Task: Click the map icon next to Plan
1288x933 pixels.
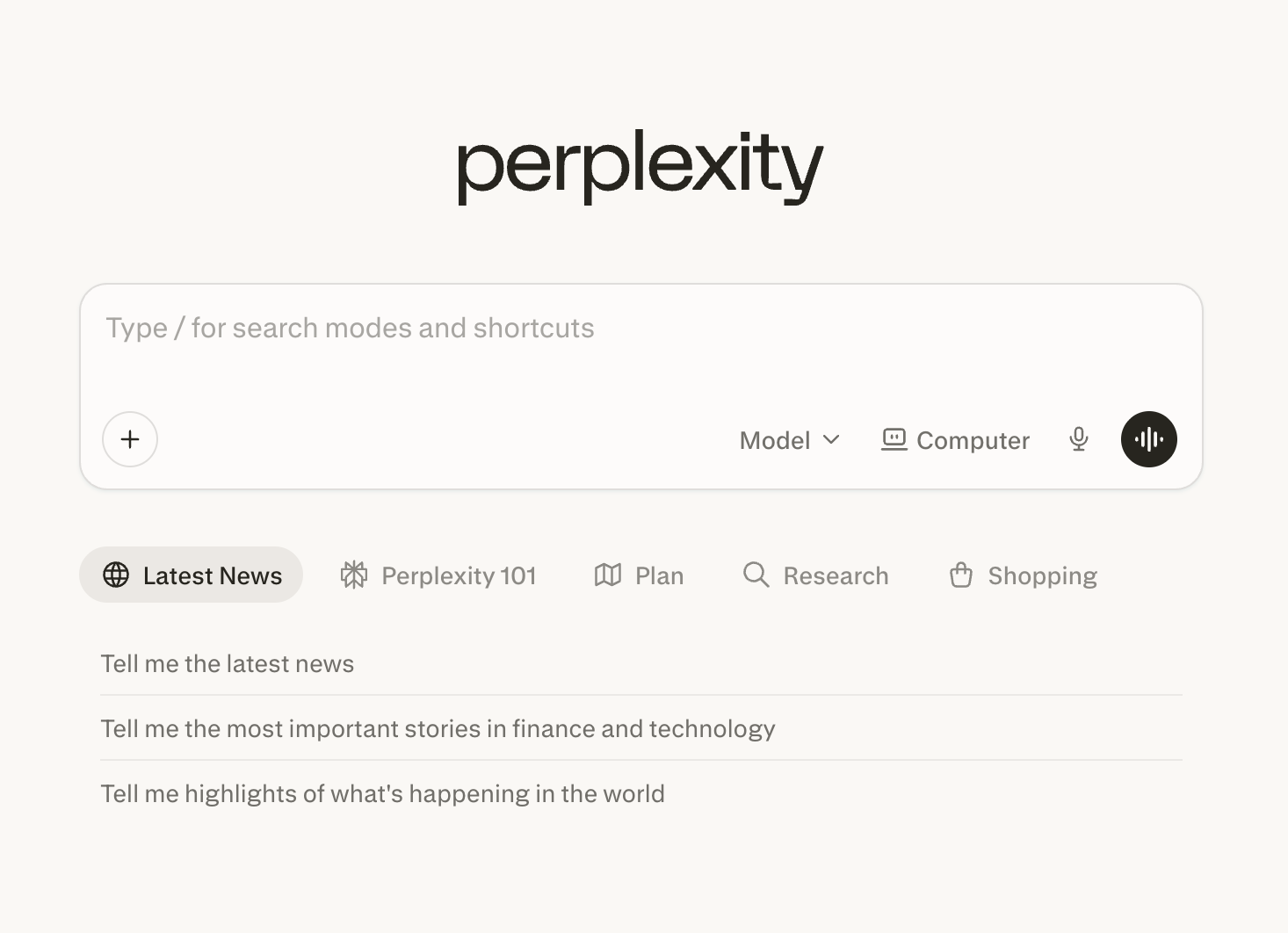Action: (608, 575)
